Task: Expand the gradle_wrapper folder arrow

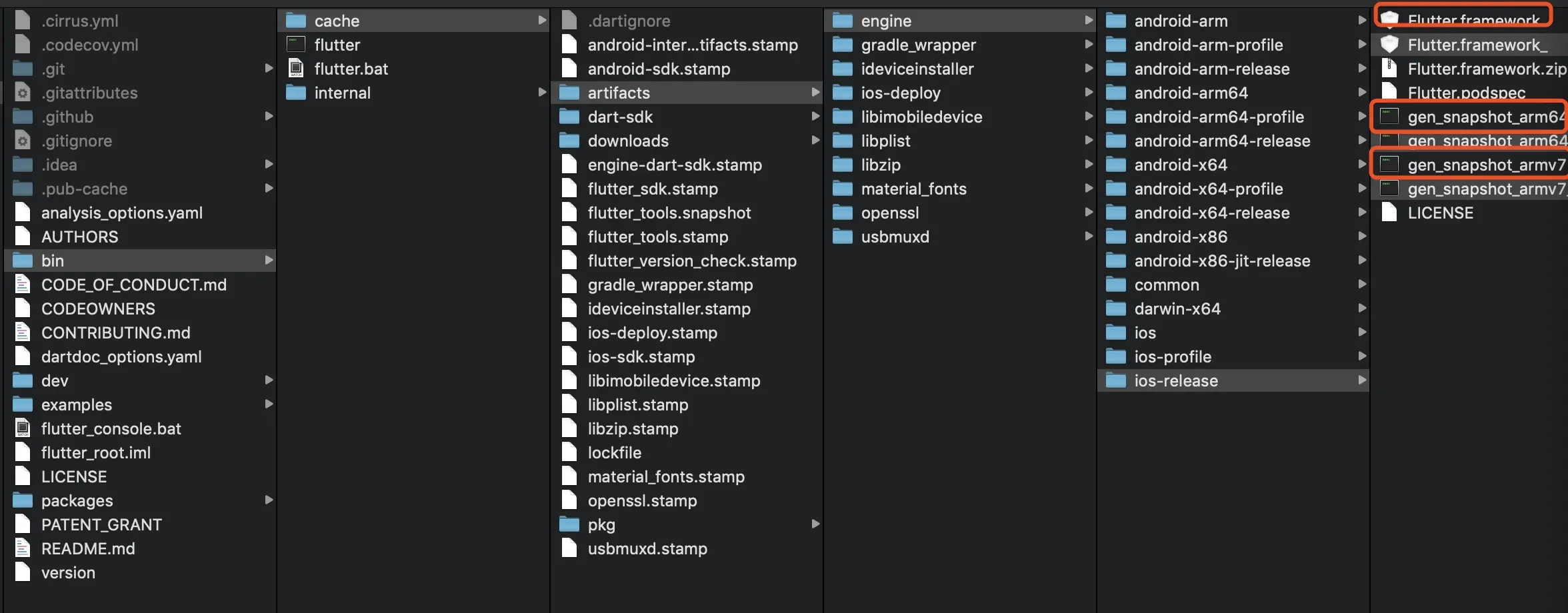Action: click(x=1089, y=44)
